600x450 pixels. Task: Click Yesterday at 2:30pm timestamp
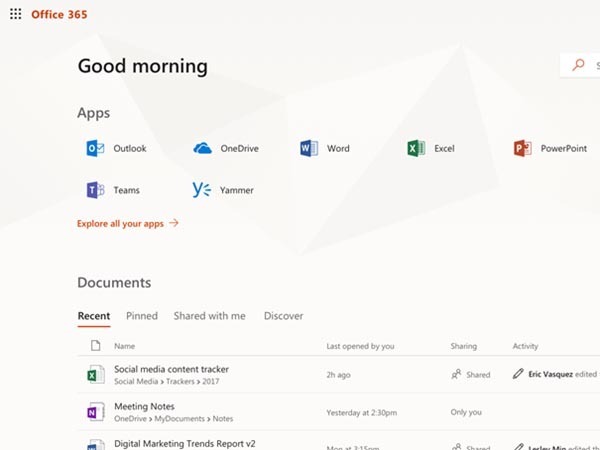click(x=362, y=412)
